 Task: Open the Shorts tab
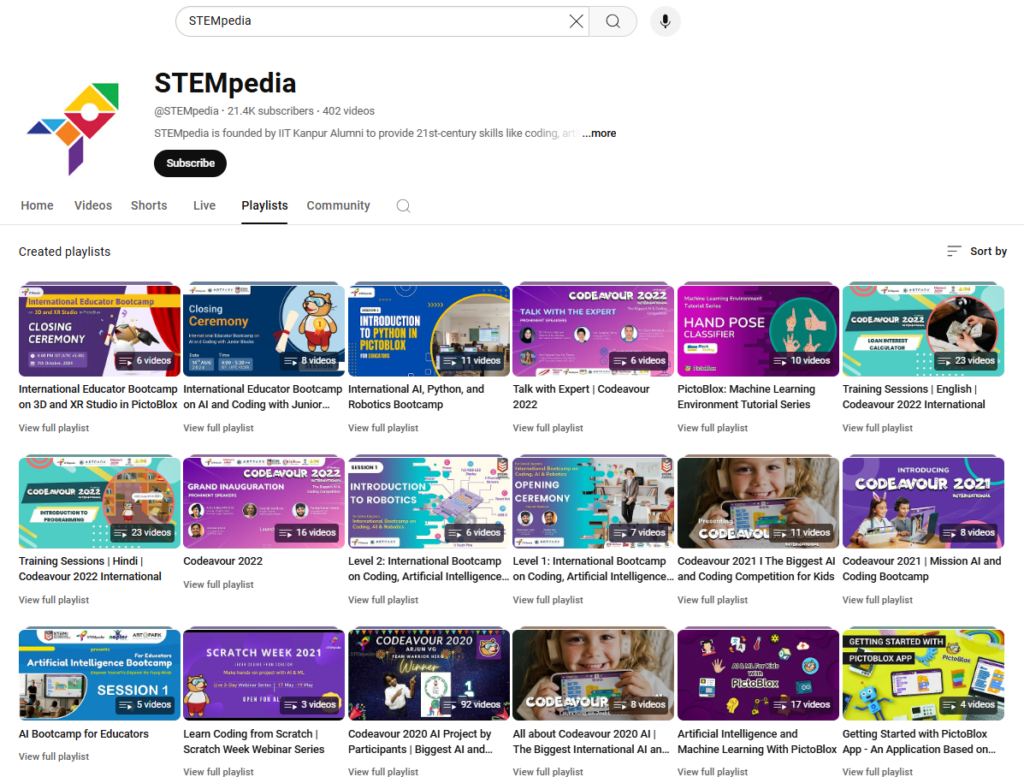point(149,206)
